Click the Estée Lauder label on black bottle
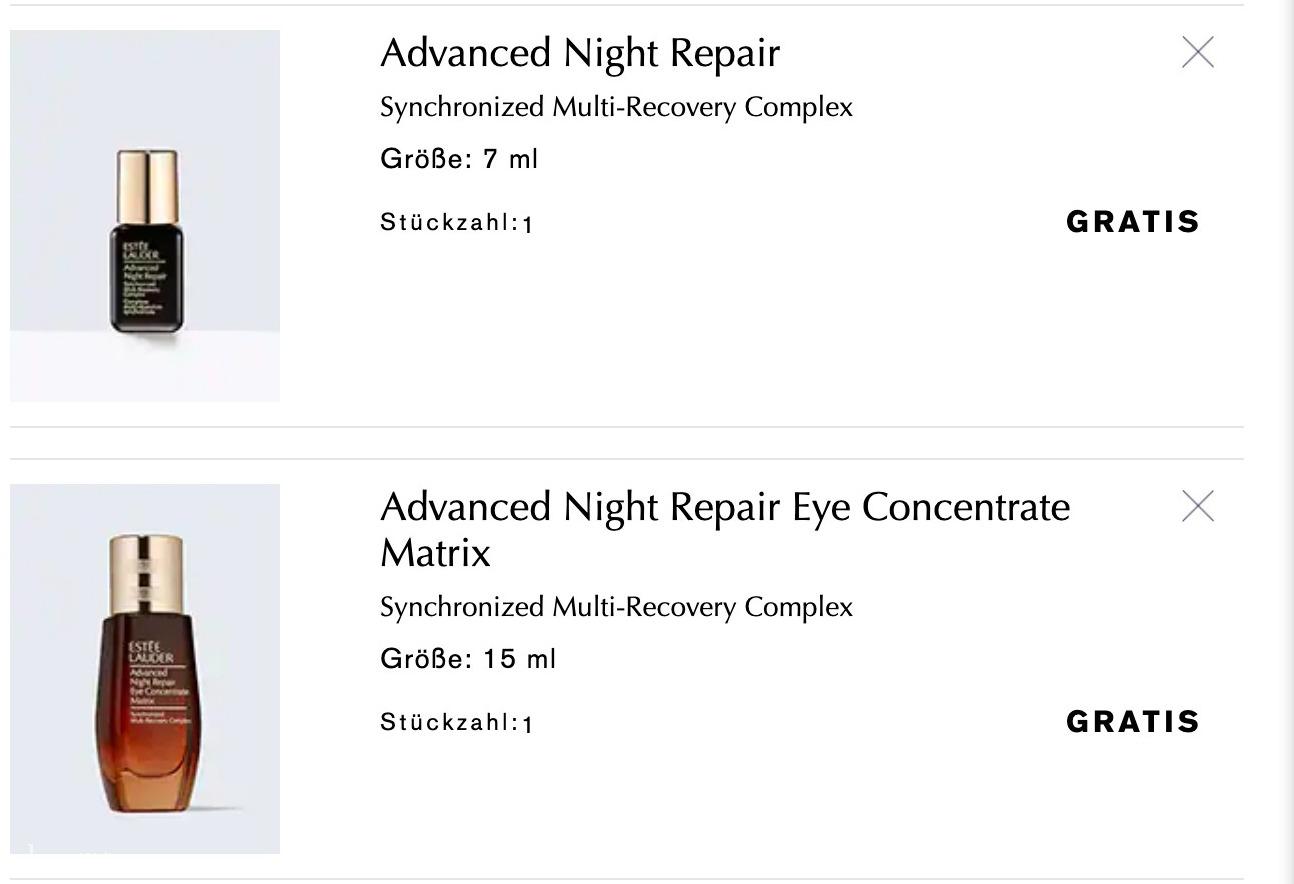The image size is (1294, 884). coord(135,251)
